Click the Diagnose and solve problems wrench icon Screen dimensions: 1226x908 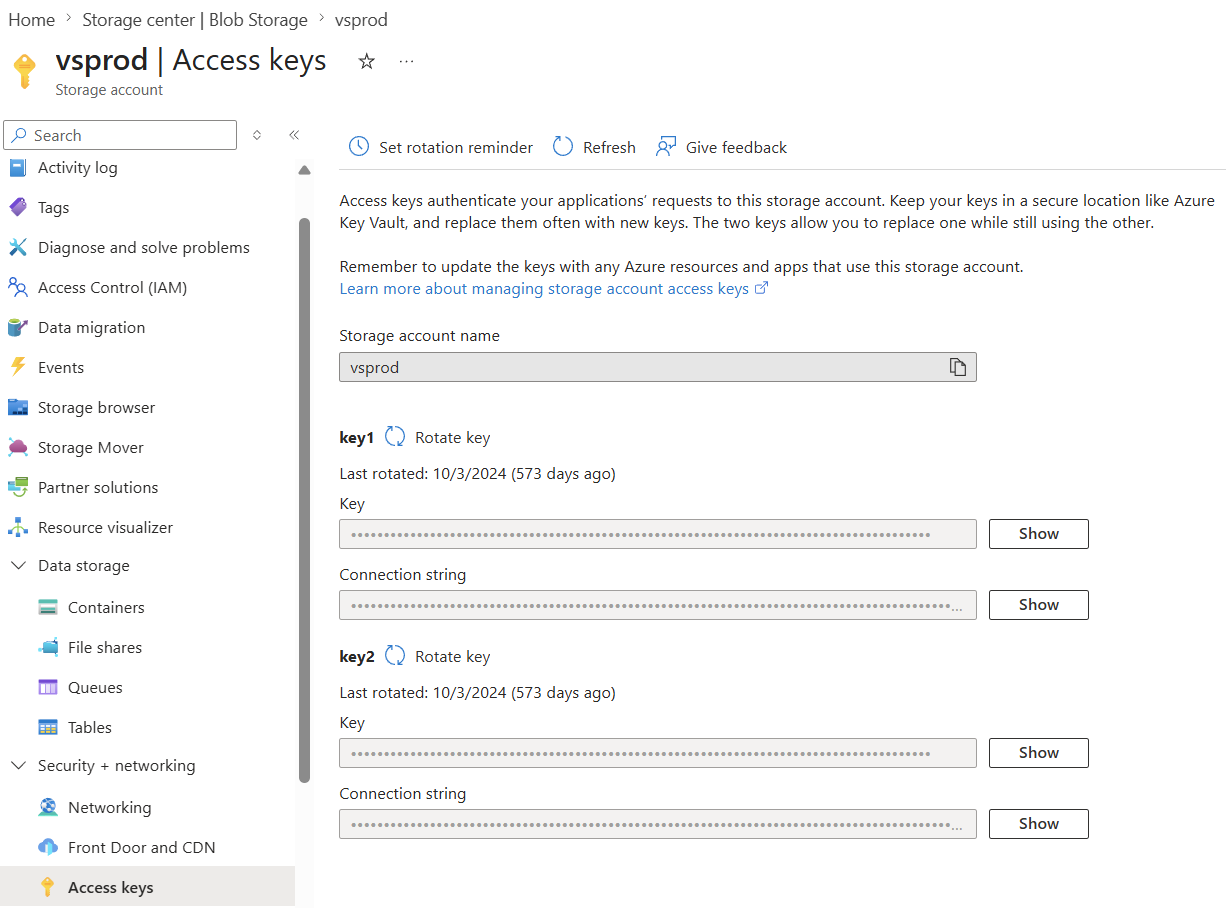[x=18, y=247]
